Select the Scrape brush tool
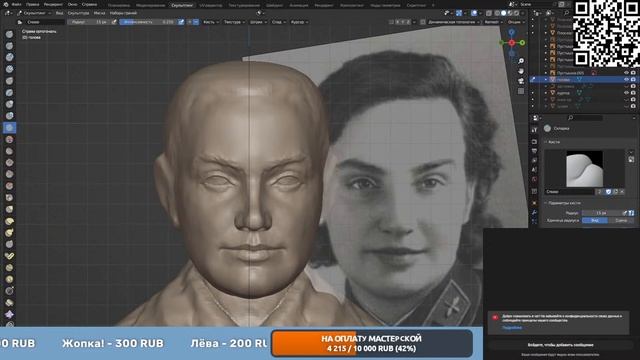The width and height of the screenshot is (640, 360). pyautogui.click(x=9, y=174)
